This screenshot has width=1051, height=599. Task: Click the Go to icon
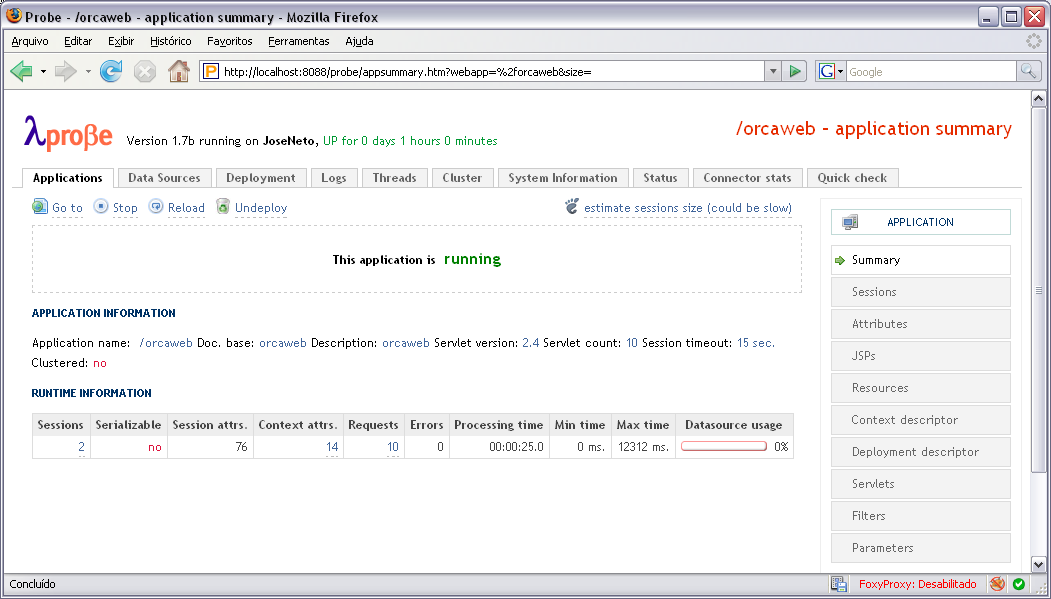40,207
